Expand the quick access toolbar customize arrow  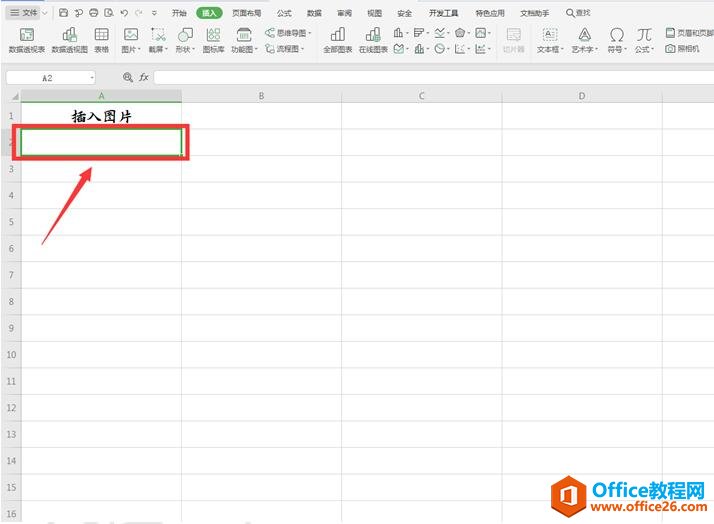pos(154,13)
